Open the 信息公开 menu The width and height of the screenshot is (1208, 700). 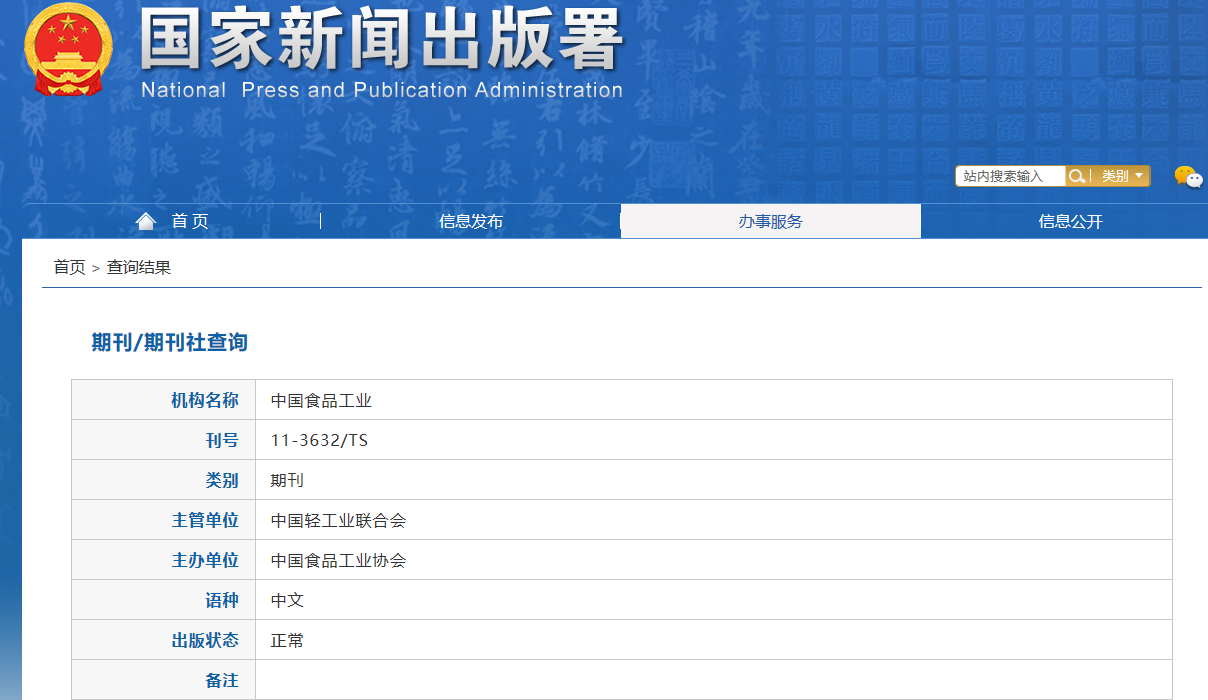coord(1071,221)
